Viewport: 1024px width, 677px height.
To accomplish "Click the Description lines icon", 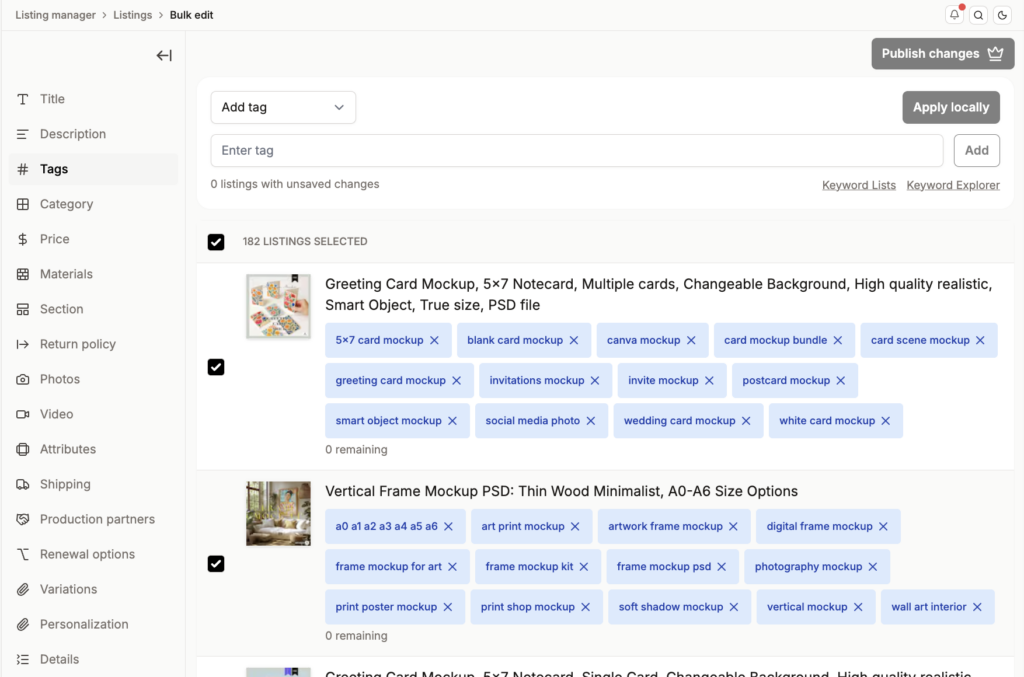I will coord(23,134).
